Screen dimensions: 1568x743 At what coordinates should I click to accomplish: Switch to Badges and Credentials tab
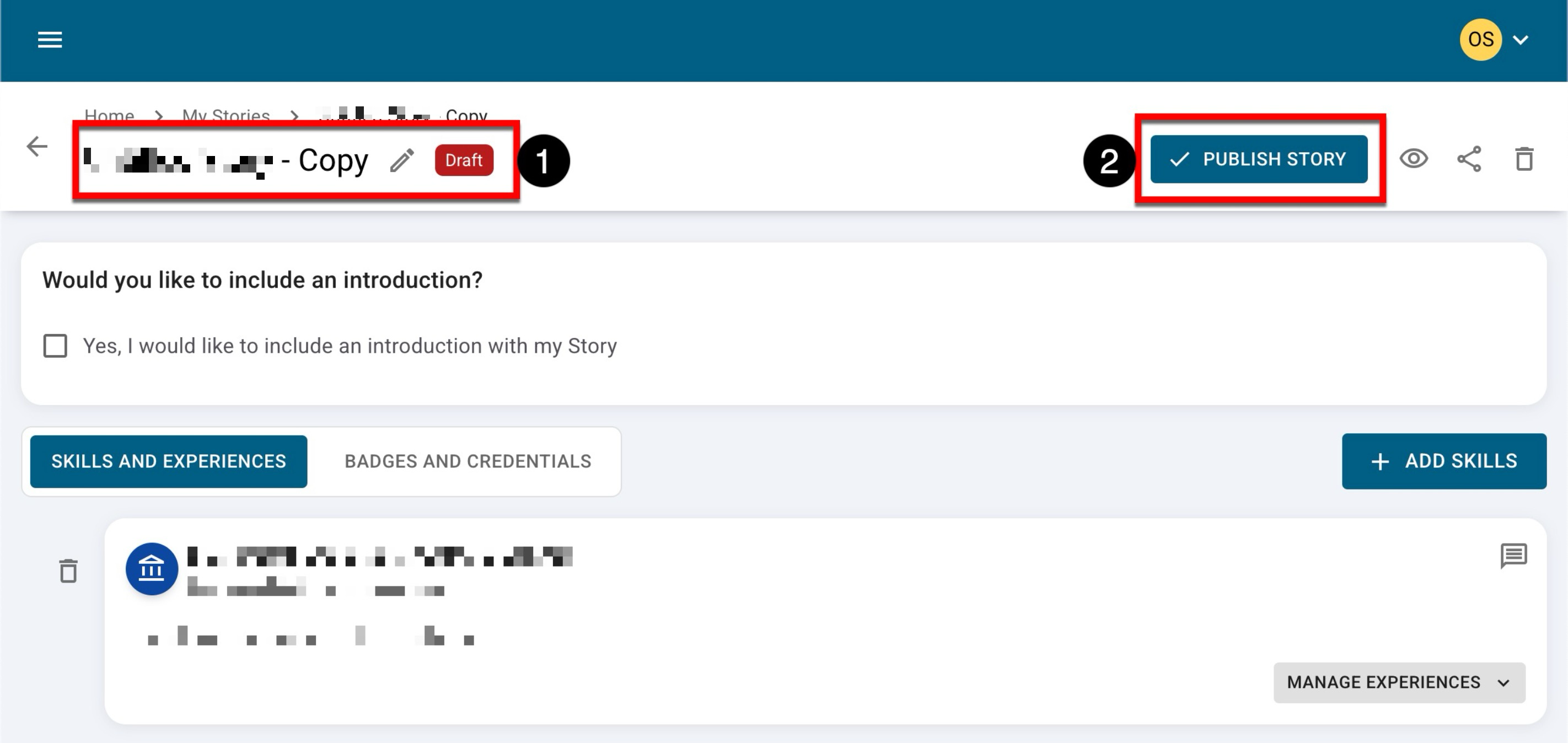[x=468, y=461]
